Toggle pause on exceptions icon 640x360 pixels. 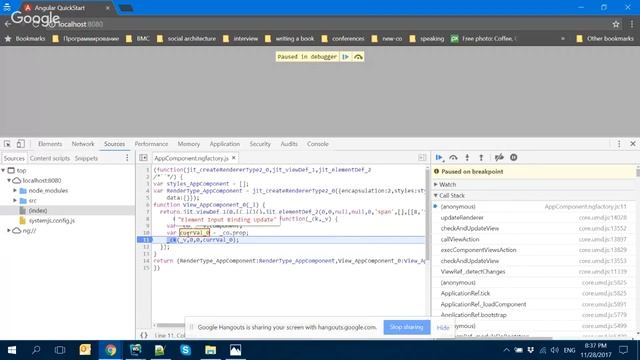(x=513, y=158)
